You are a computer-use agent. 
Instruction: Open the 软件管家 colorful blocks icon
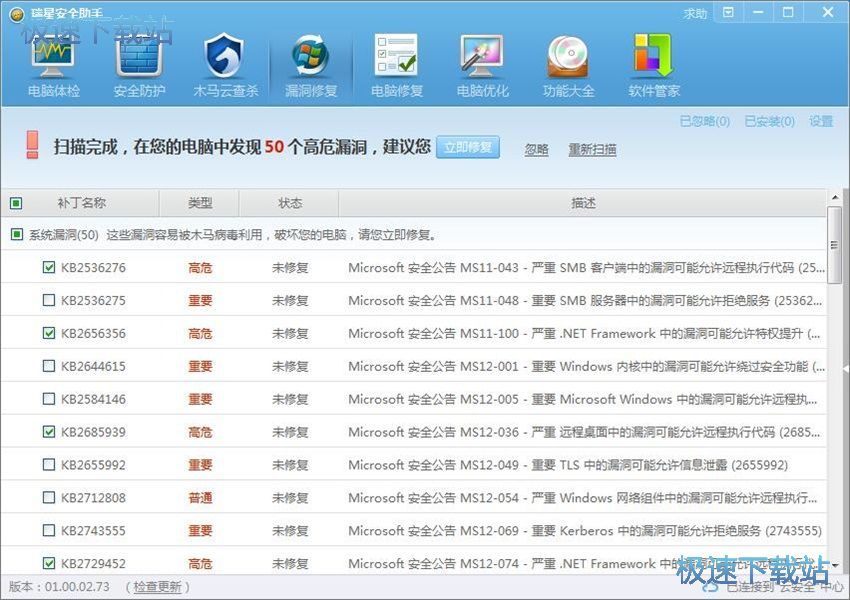[x=654, y=66]
